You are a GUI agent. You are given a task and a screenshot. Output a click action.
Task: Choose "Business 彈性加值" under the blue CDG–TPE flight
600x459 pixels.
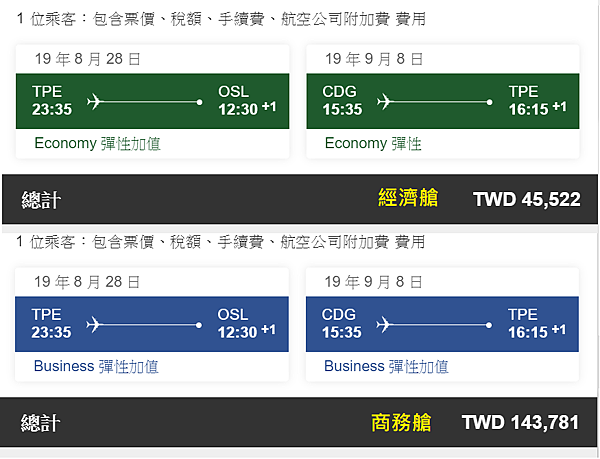pos(386,366)
